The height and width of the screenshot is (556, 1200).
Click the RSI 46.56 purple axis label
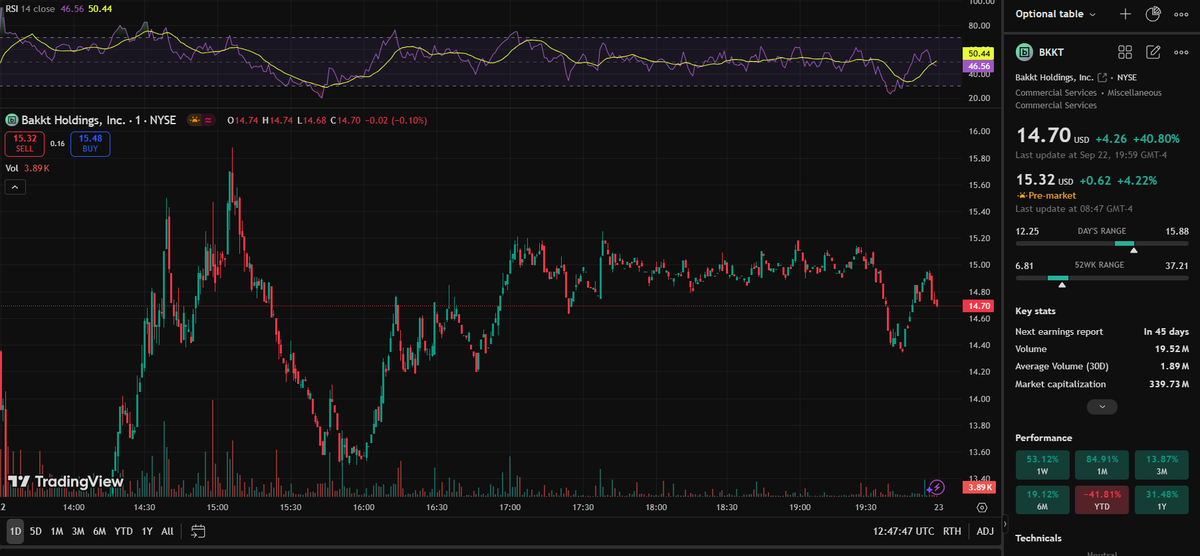pyautogui.click(x=980, y=65)
